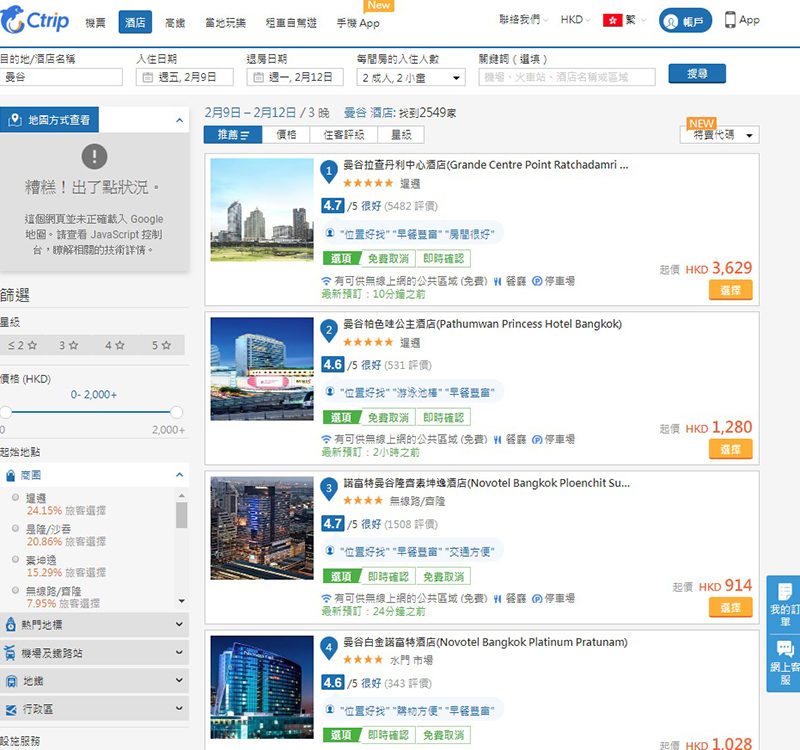Click the map pin icon in map view

pos(15,120)
